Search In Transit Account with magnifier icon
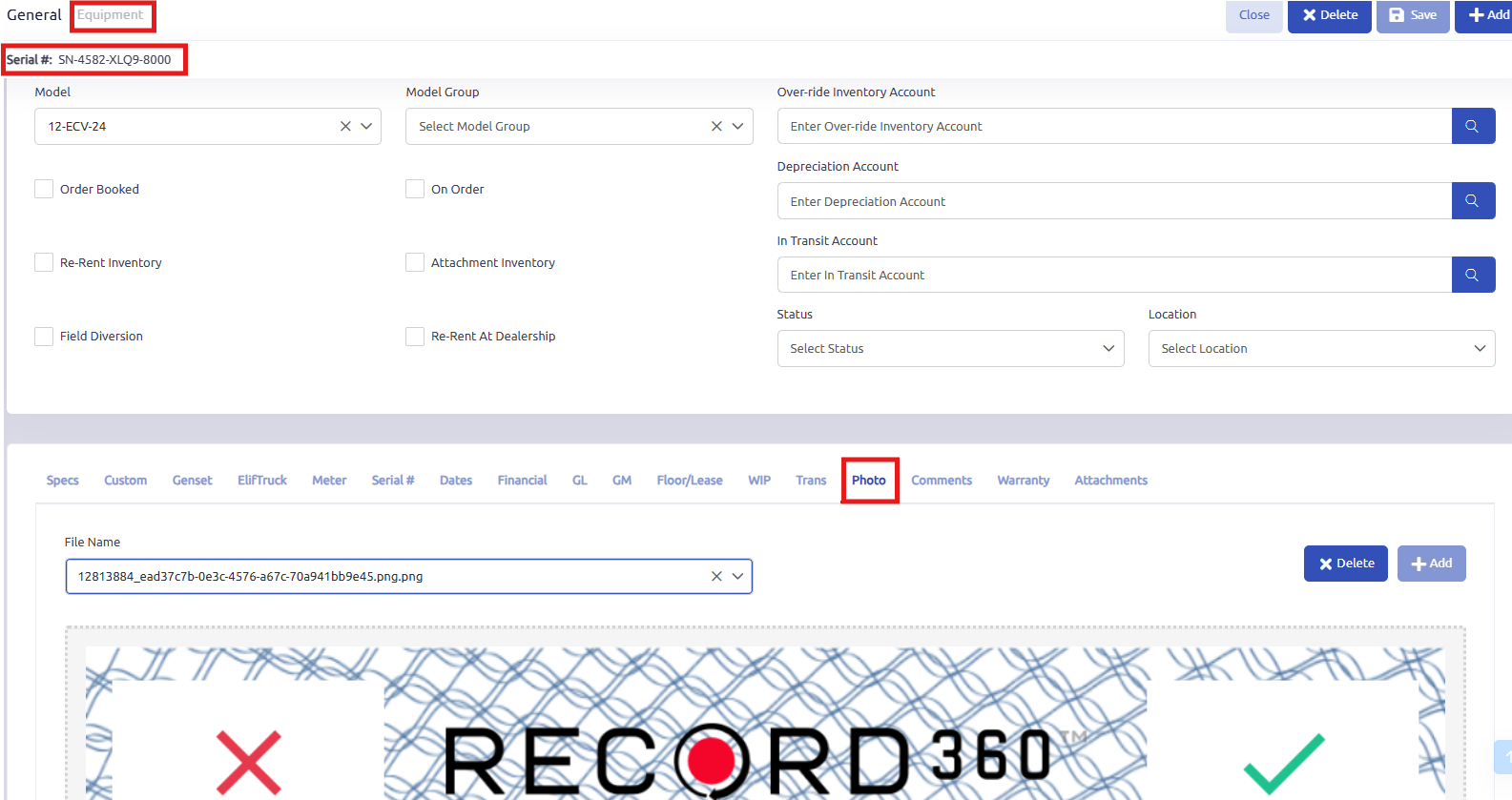 (x=1473, y=275)
